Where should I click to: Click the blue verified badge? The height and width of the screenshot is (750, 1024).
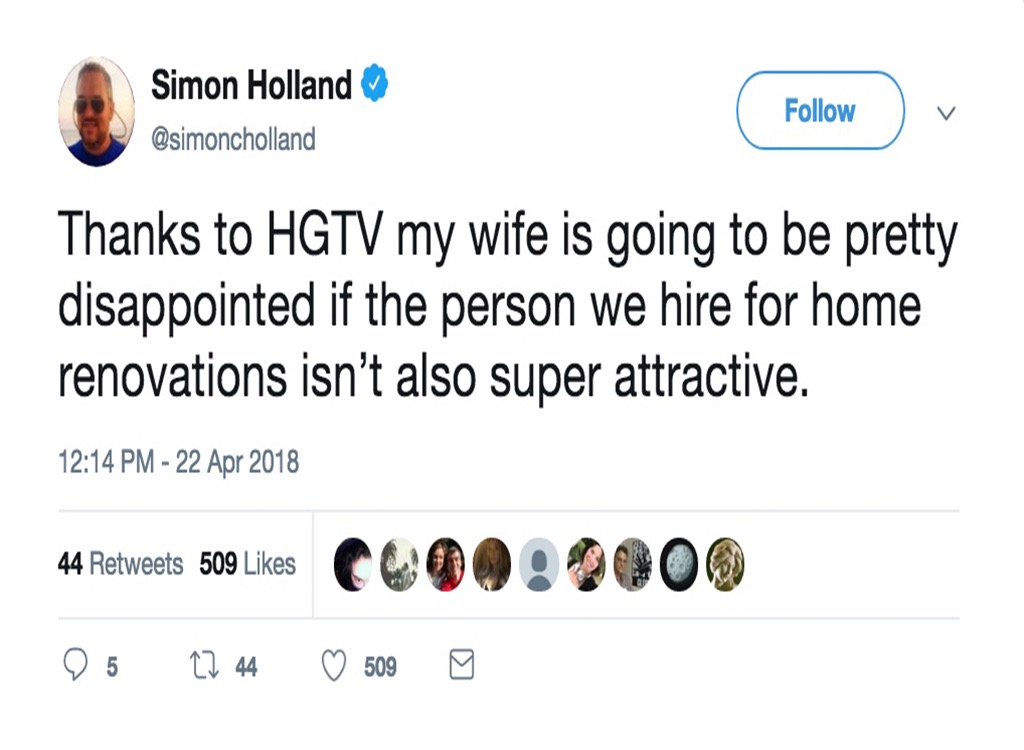coord(375,86)
